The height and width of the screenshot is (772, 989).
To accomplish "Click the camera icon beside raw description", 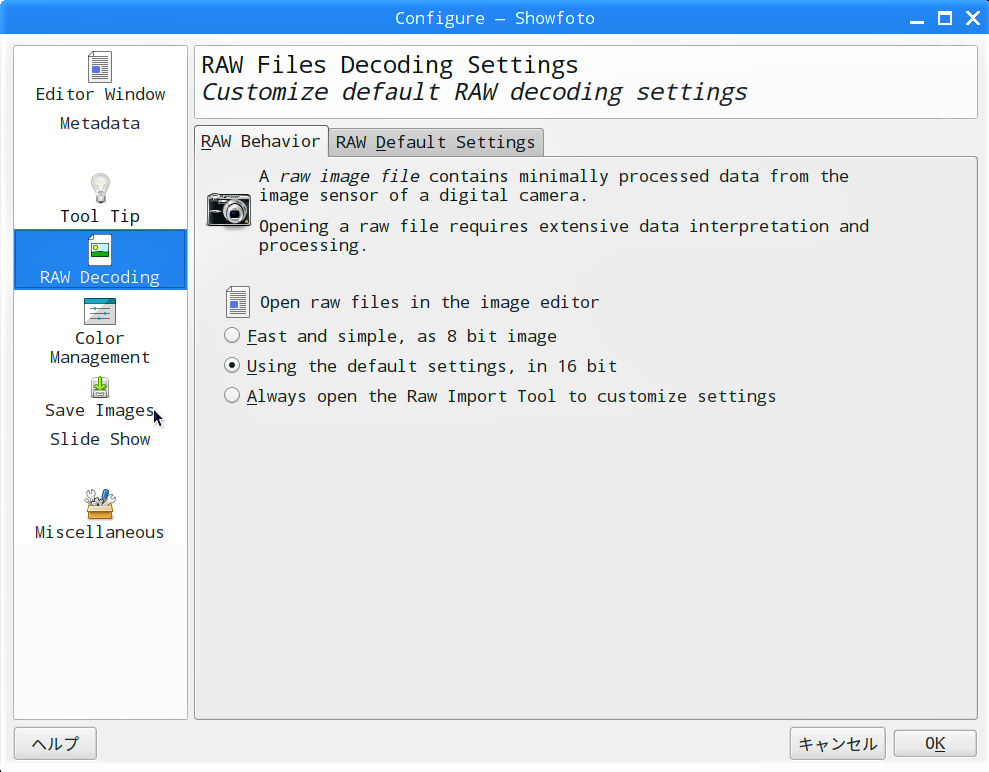I will pyautogui.click(x=229, y=209).
